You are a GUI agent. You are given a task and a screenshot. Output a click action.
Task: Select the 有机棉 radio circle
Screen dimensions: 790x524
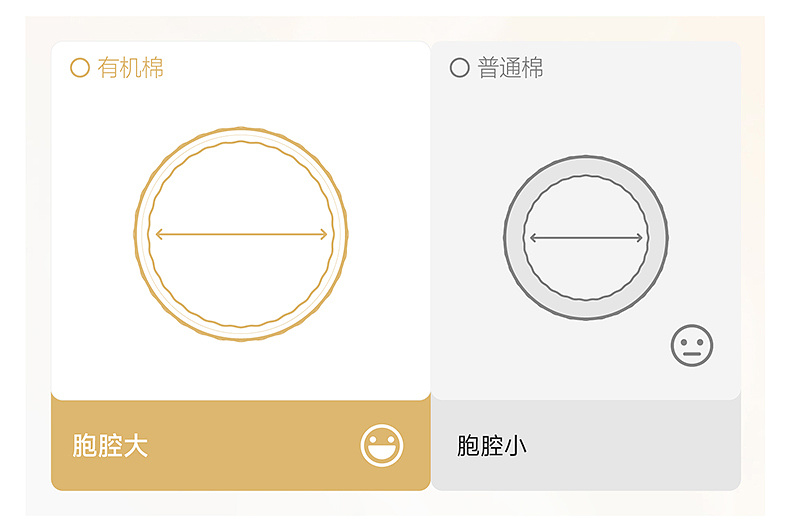80,68
